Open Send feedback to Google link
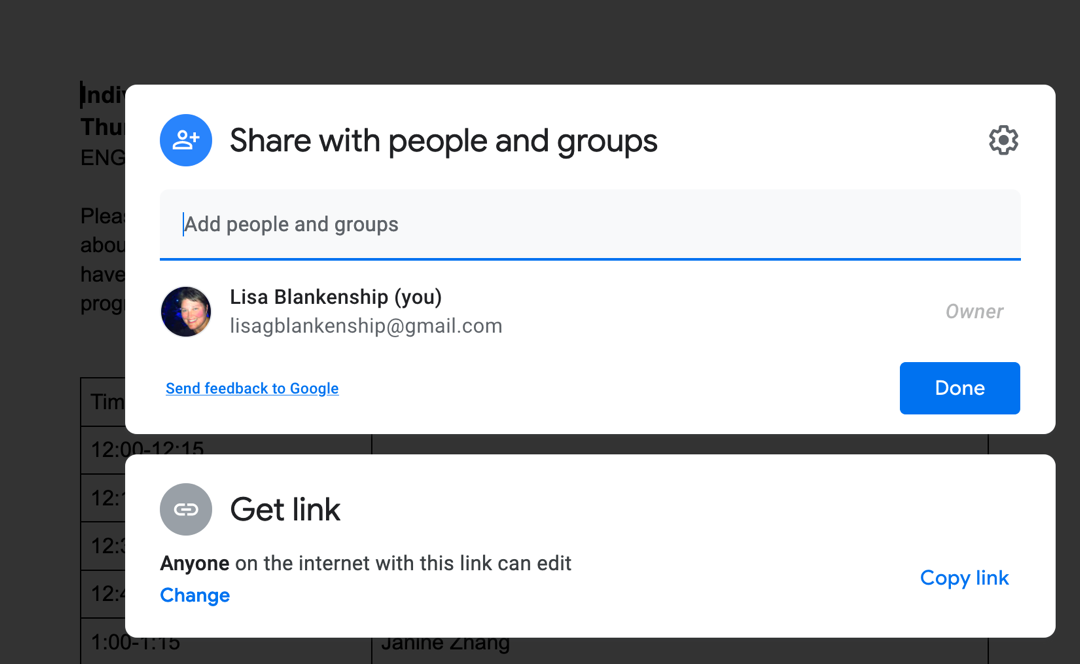 [x=252, y=388]
